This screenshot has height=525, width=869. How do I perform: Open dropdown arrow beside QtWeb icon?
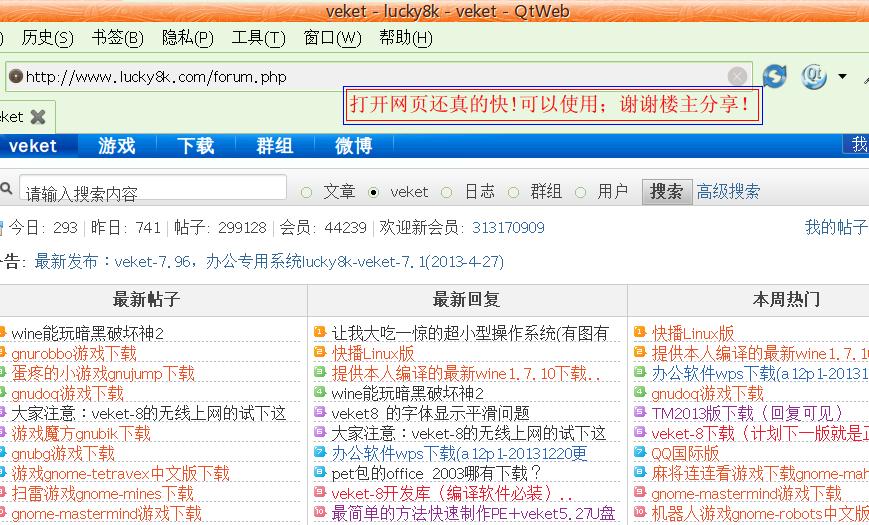[x=842, y=77]
